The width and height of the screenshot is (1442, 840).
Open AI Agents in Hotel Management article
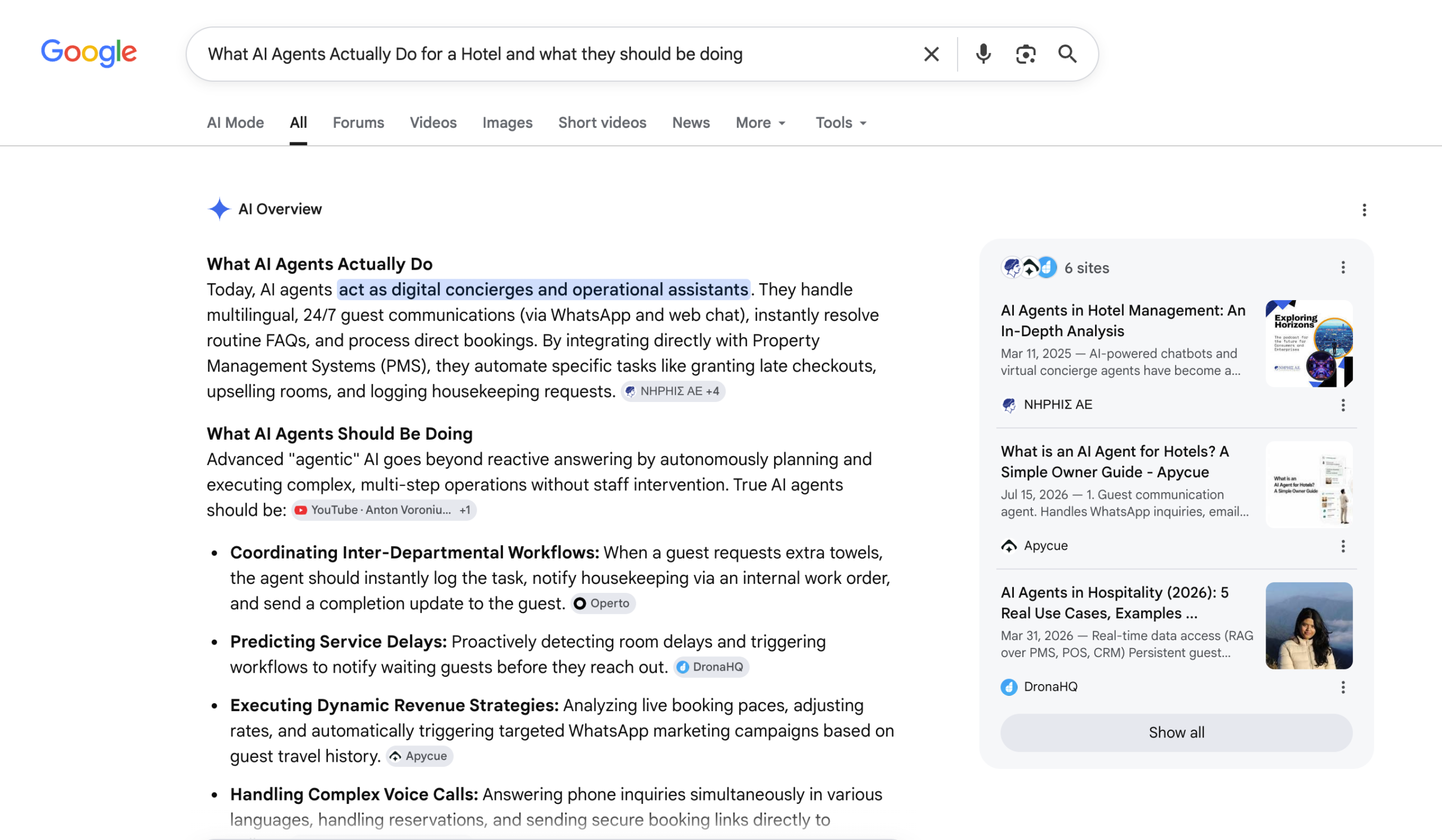point(1123,321)
